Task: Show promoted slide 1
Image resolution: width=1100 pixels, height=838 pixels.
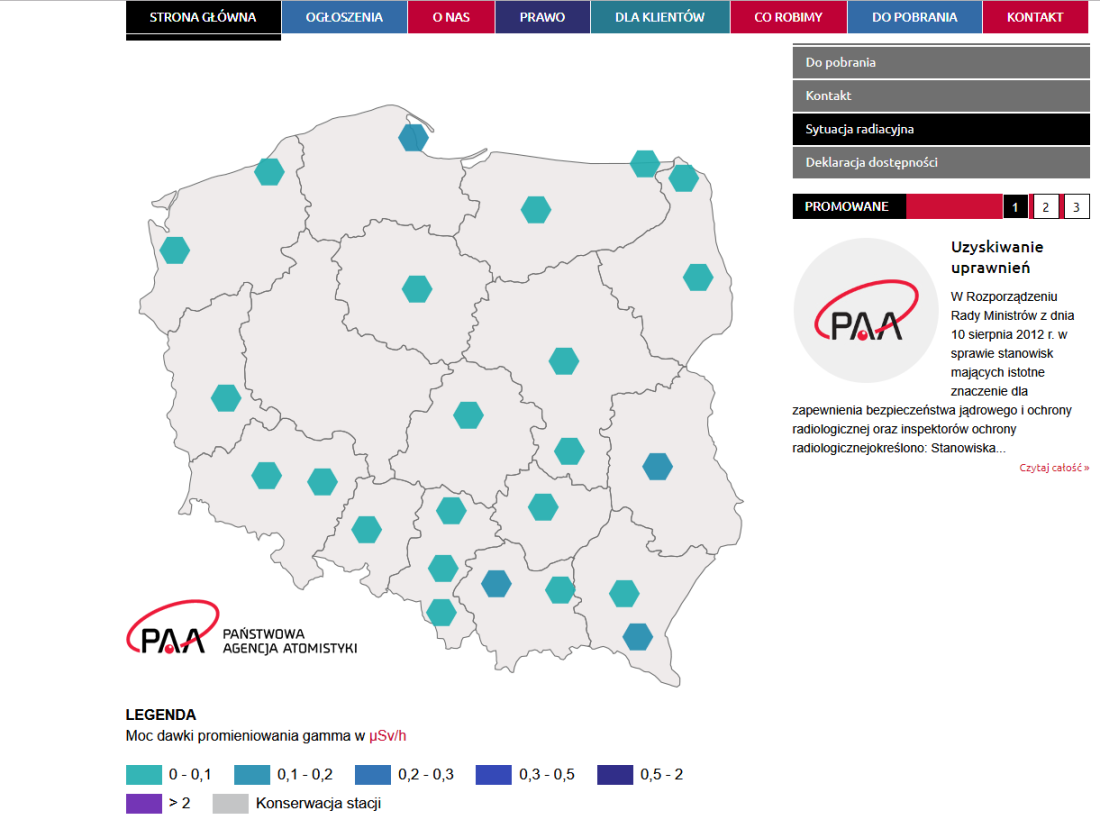Action: pyautogui.click(x=1015, y=207)
